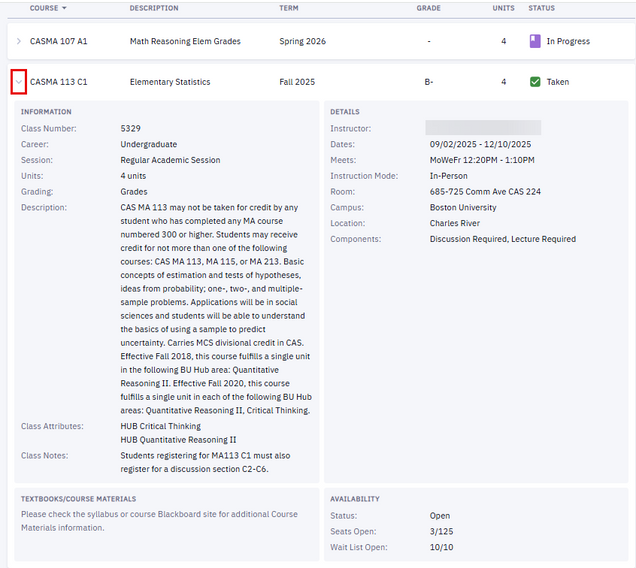Click the Spring 2026 term cell
This screenshot has width=636, height=568.
coord(303,41)
